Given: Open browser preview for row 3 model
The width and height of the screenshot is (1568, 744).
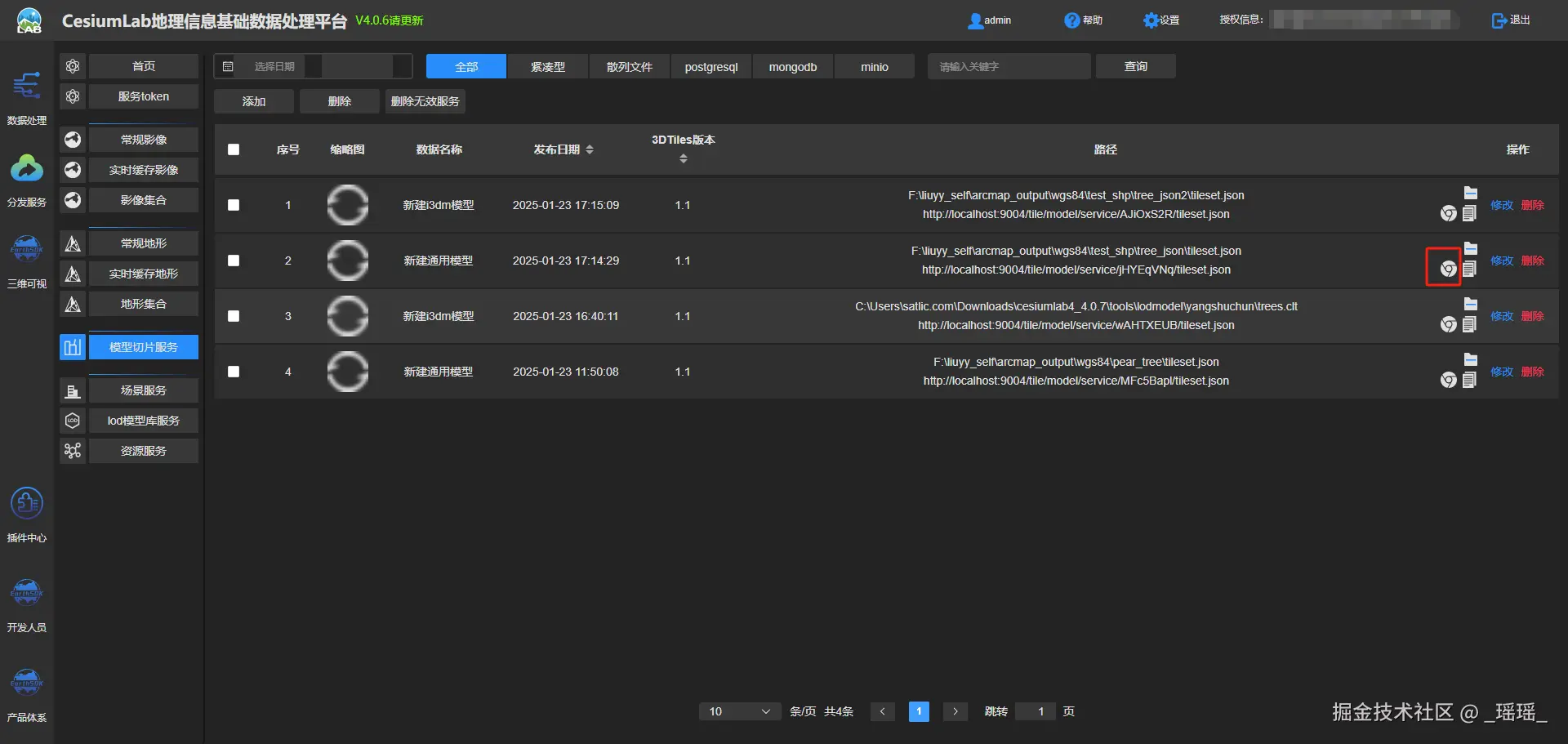Looking at the screenshot, I should [1448, 324].
